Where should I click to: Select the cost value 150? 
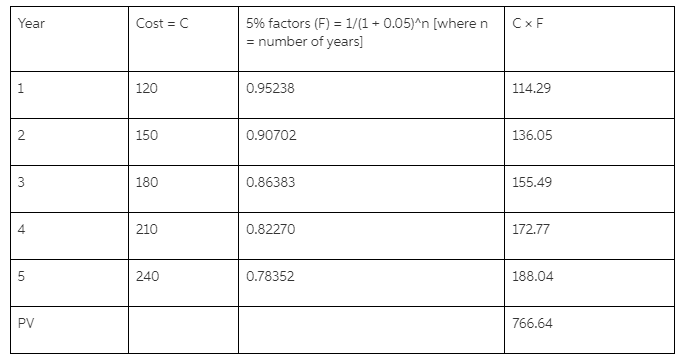click(147, 135)
